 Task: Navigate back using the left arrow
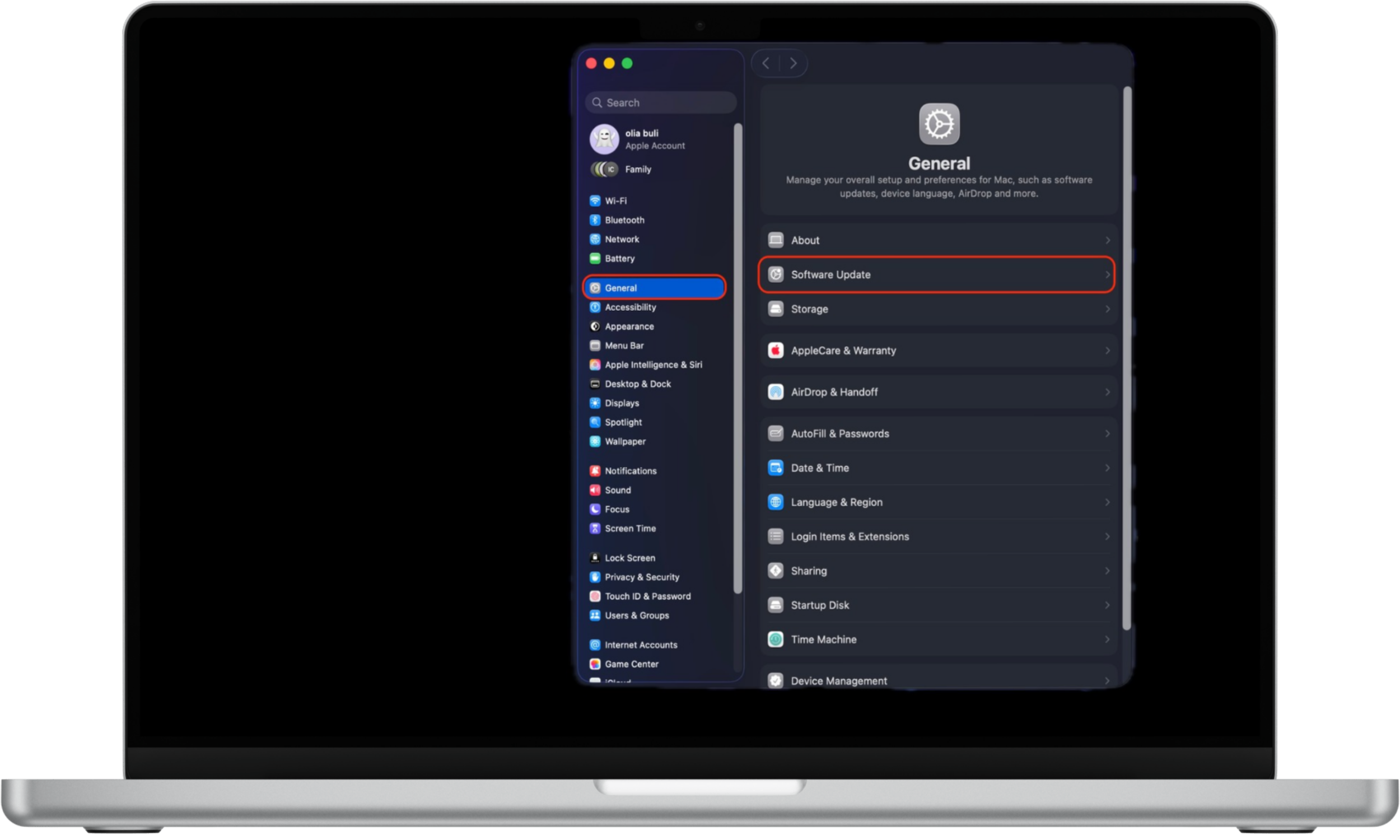(766, 63)
